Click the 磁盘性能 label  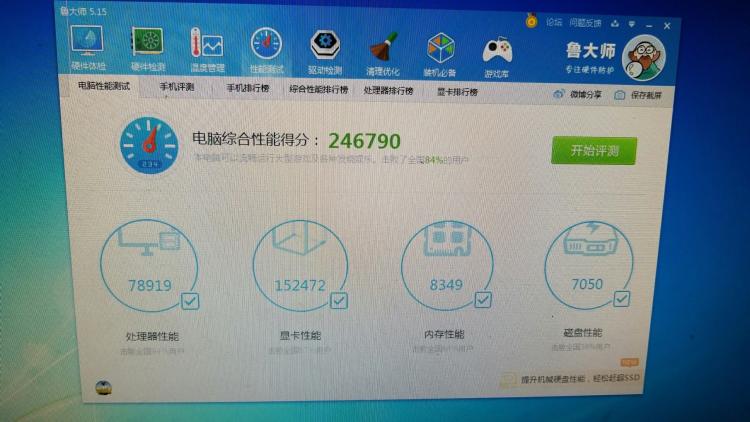(583, 333)
